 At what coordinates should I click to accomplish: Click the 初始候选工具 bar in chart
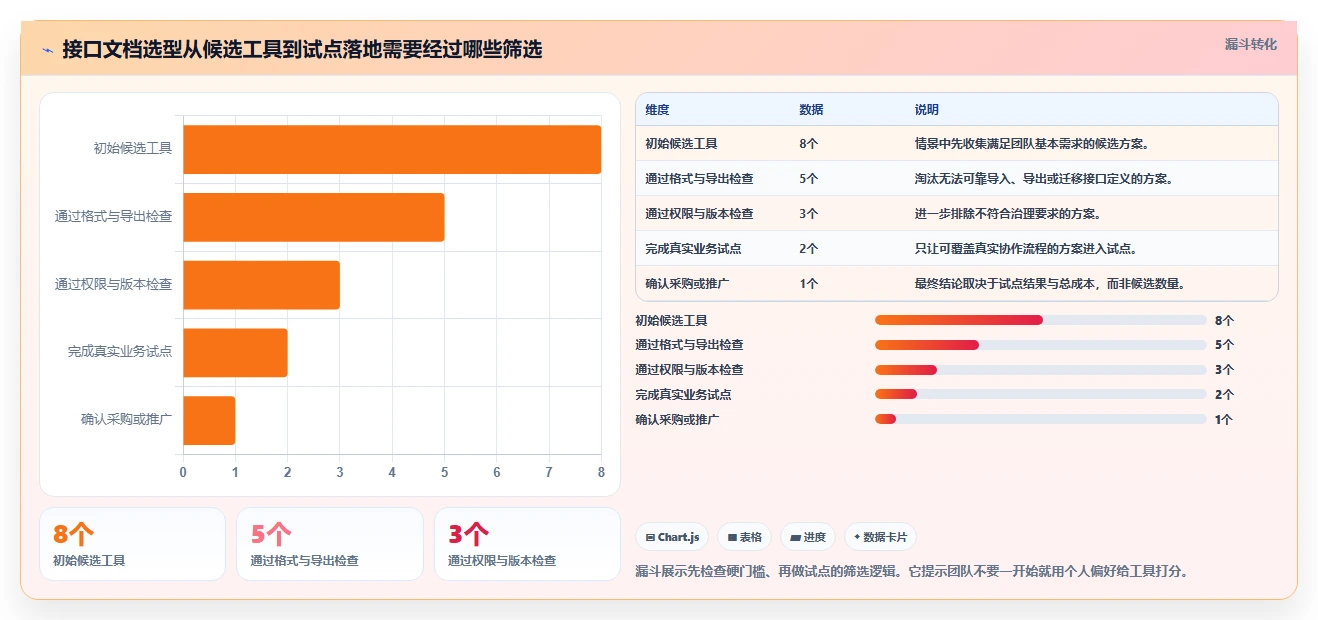(x=392, y=149)
